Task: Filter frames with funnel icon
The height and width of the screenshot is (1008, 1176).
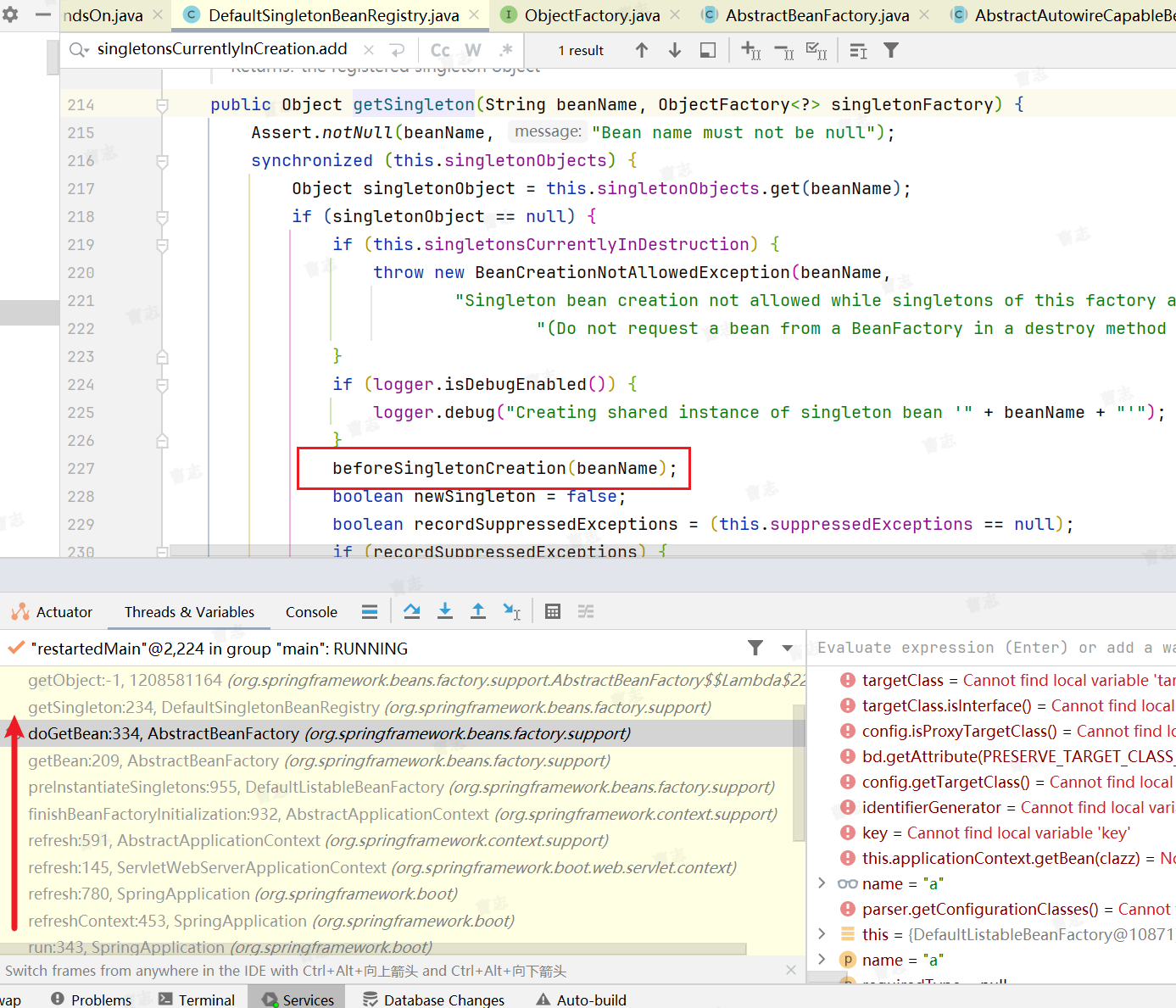Action: pyautogui.click(x=755, y=648)
